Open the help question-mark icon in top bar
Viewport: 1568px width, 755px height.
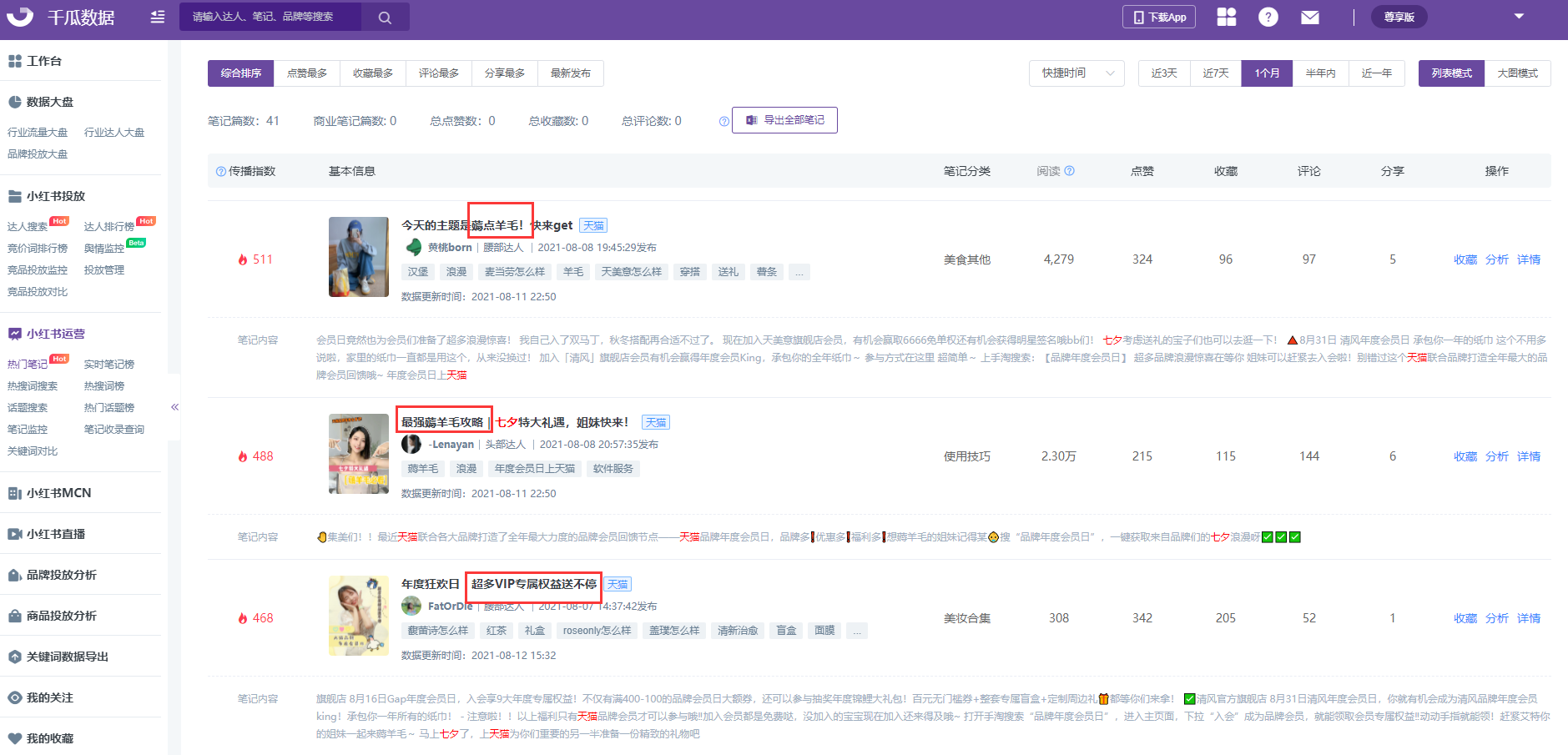1268,17
